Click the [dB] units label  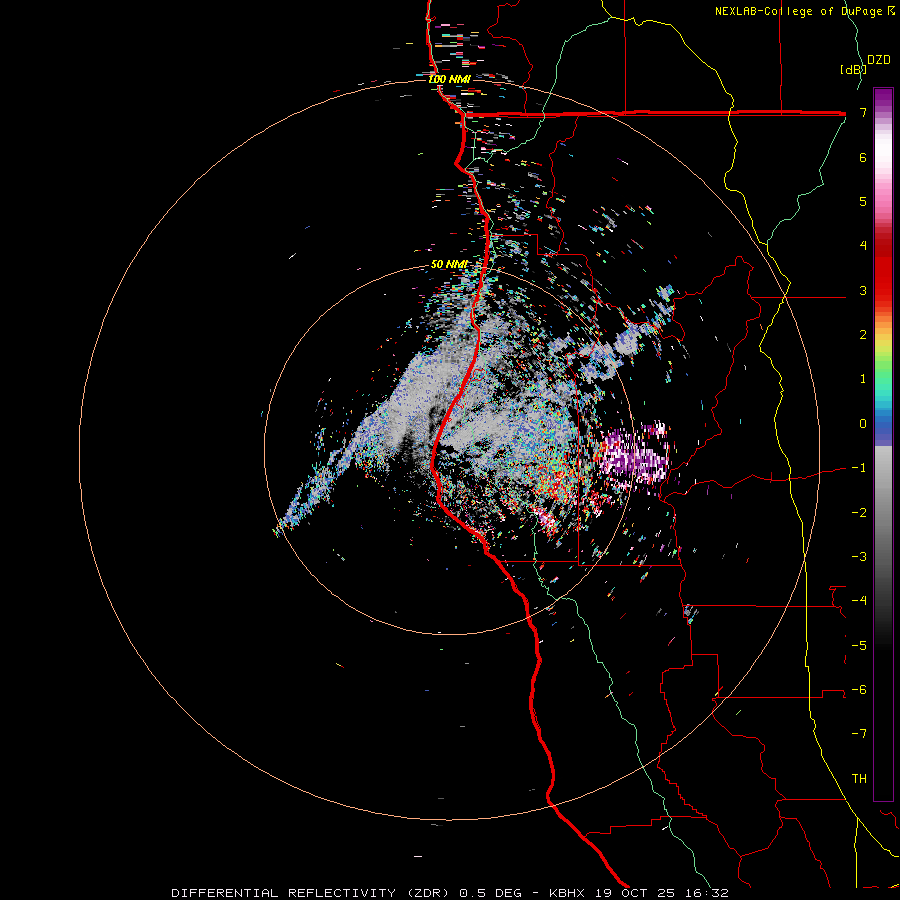pos(852,69)
